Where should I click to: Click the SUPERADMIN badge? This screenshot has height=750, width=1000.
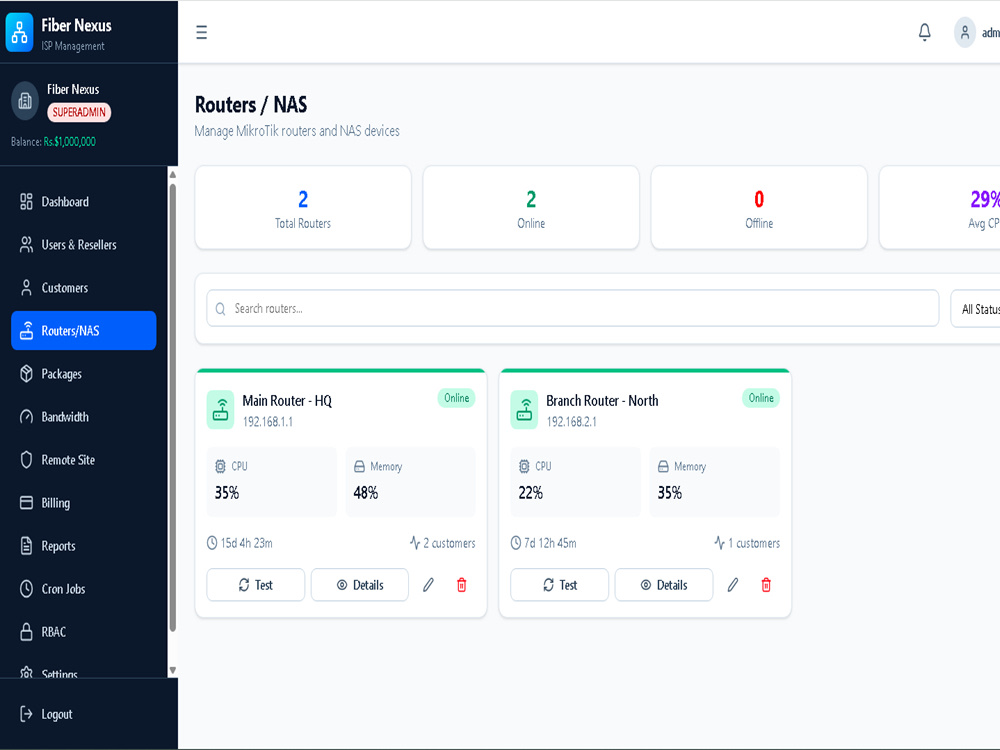[79, 112]
